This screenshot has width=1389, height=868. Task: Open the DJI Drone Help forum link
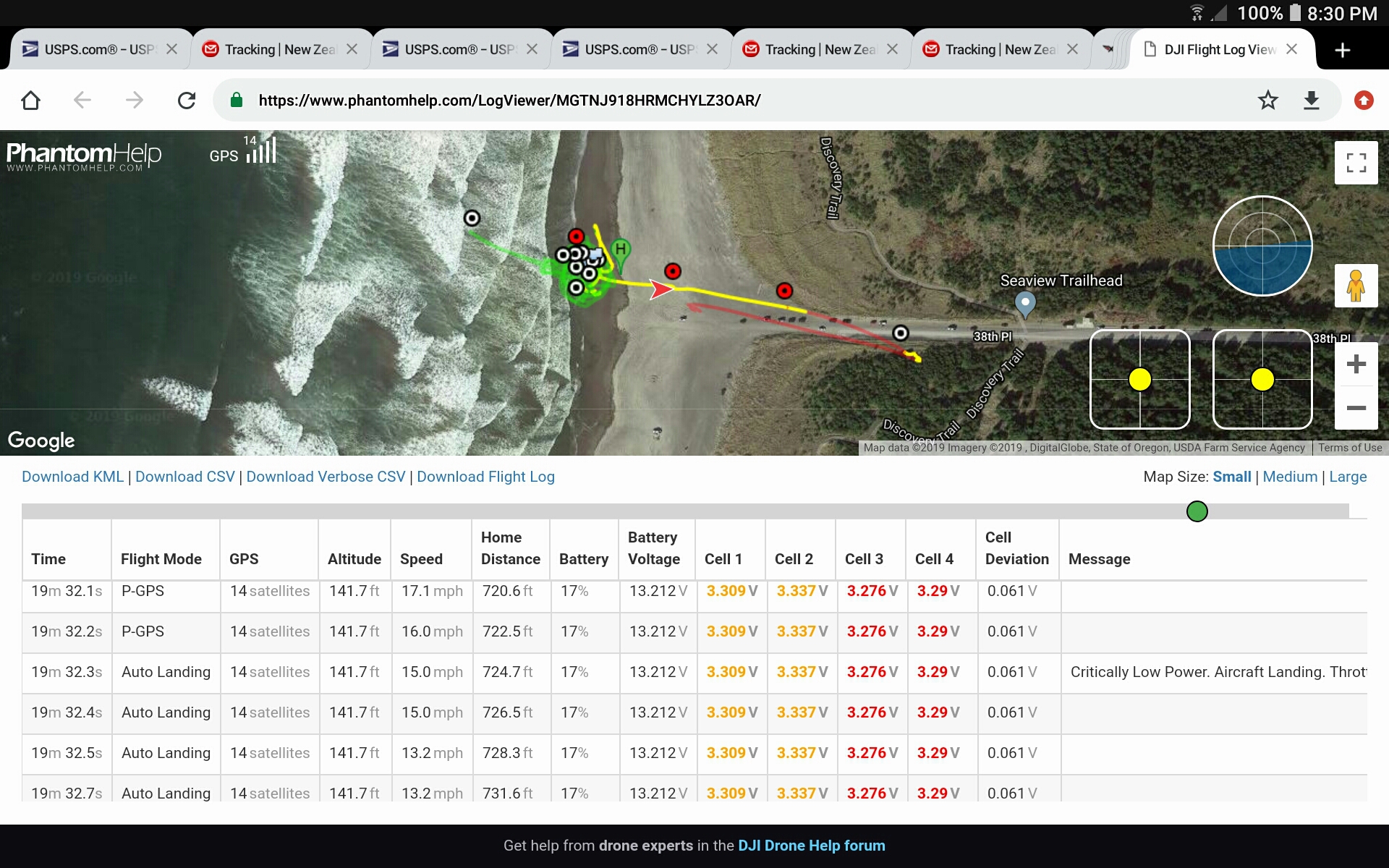[812, 846]
